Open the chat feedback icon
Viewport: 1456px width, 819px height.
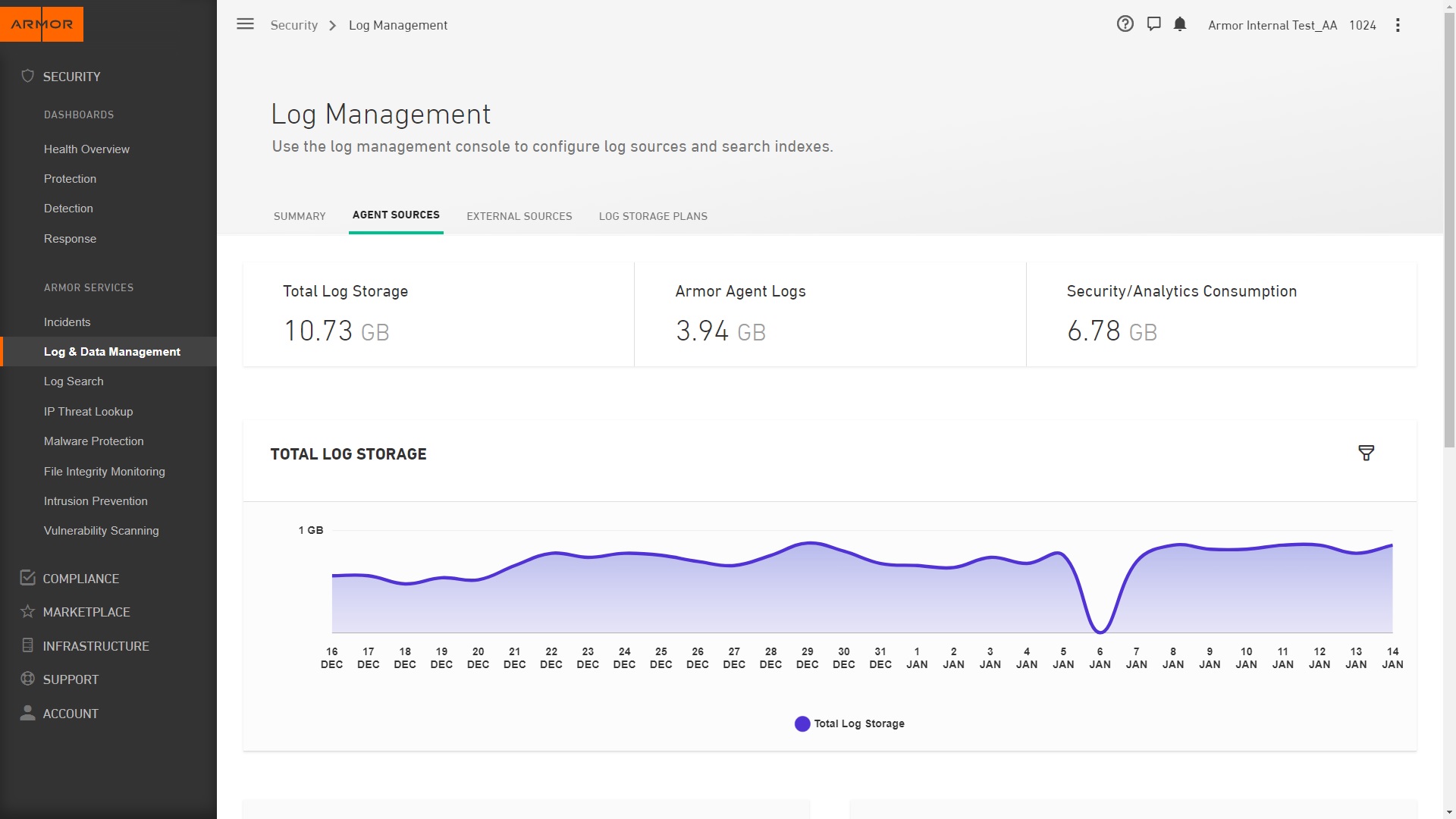pyautogui.click(x=1153, y=24)
